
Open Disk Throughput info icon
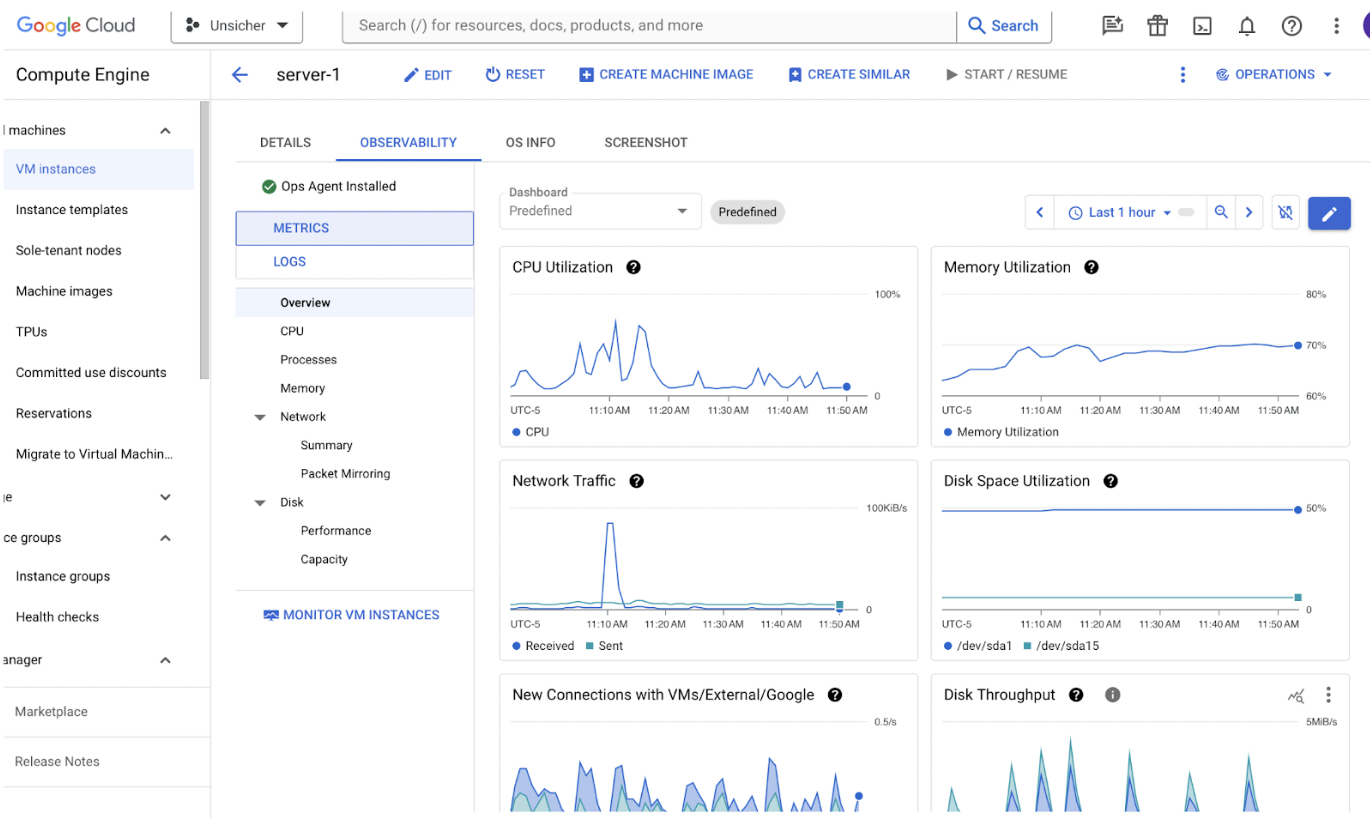[x=1112, y=695]
